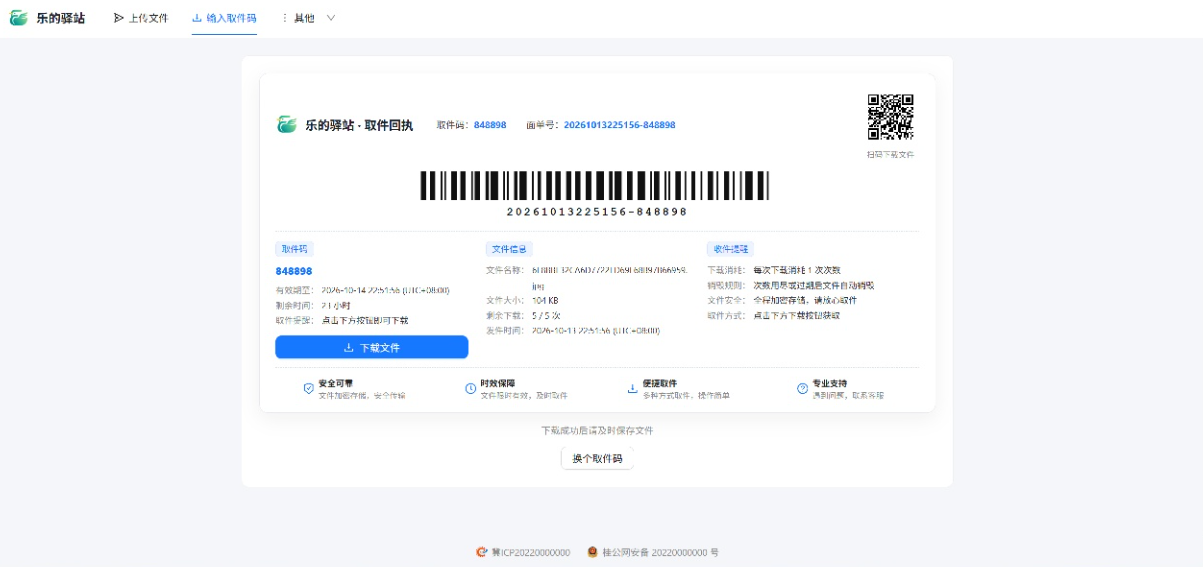
Task: Click the 时效保障 feature label
Action: (497, 383)
